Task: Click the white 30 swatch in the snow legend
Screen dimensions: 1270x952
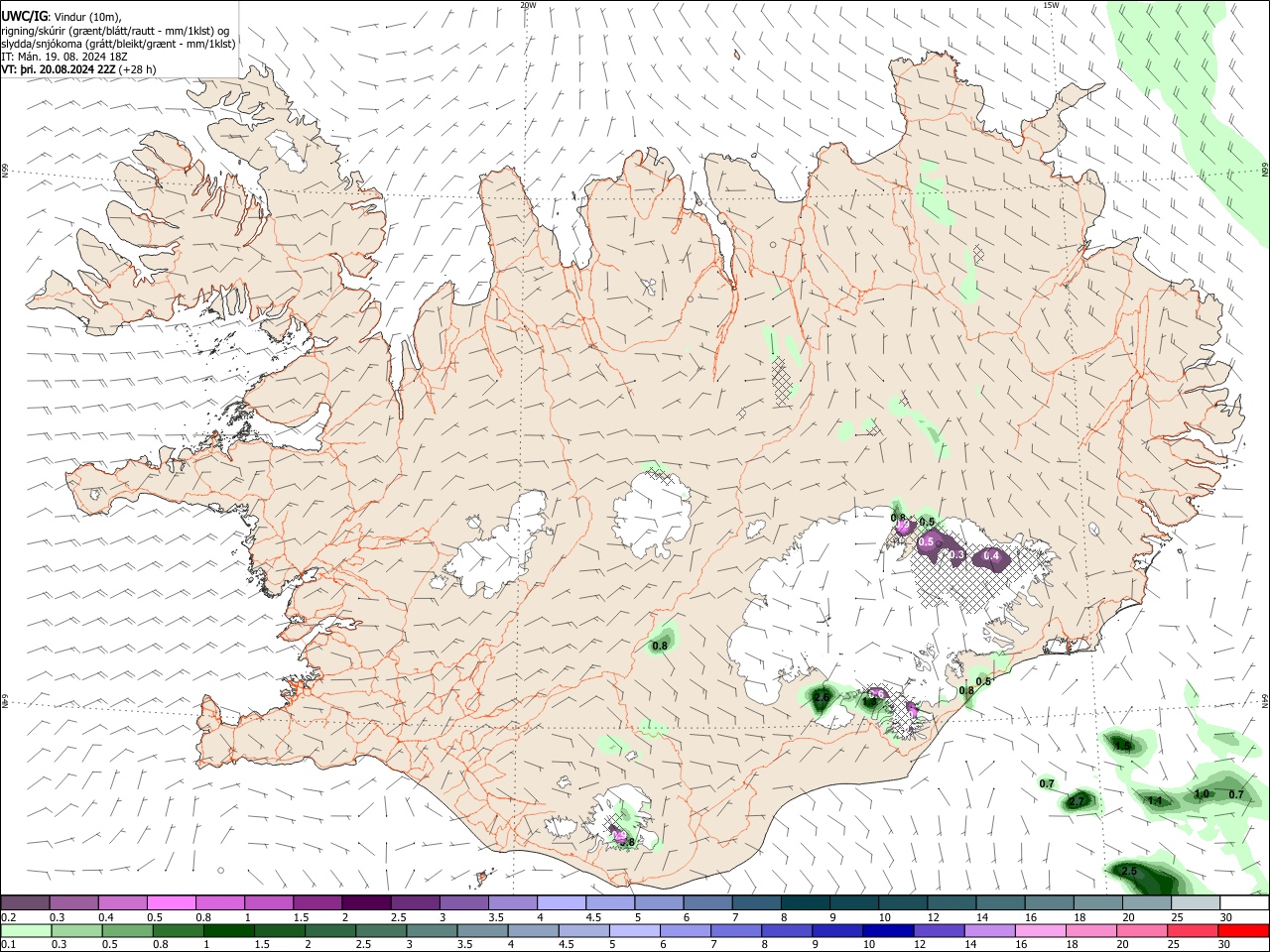Action: coord(1242,903)
